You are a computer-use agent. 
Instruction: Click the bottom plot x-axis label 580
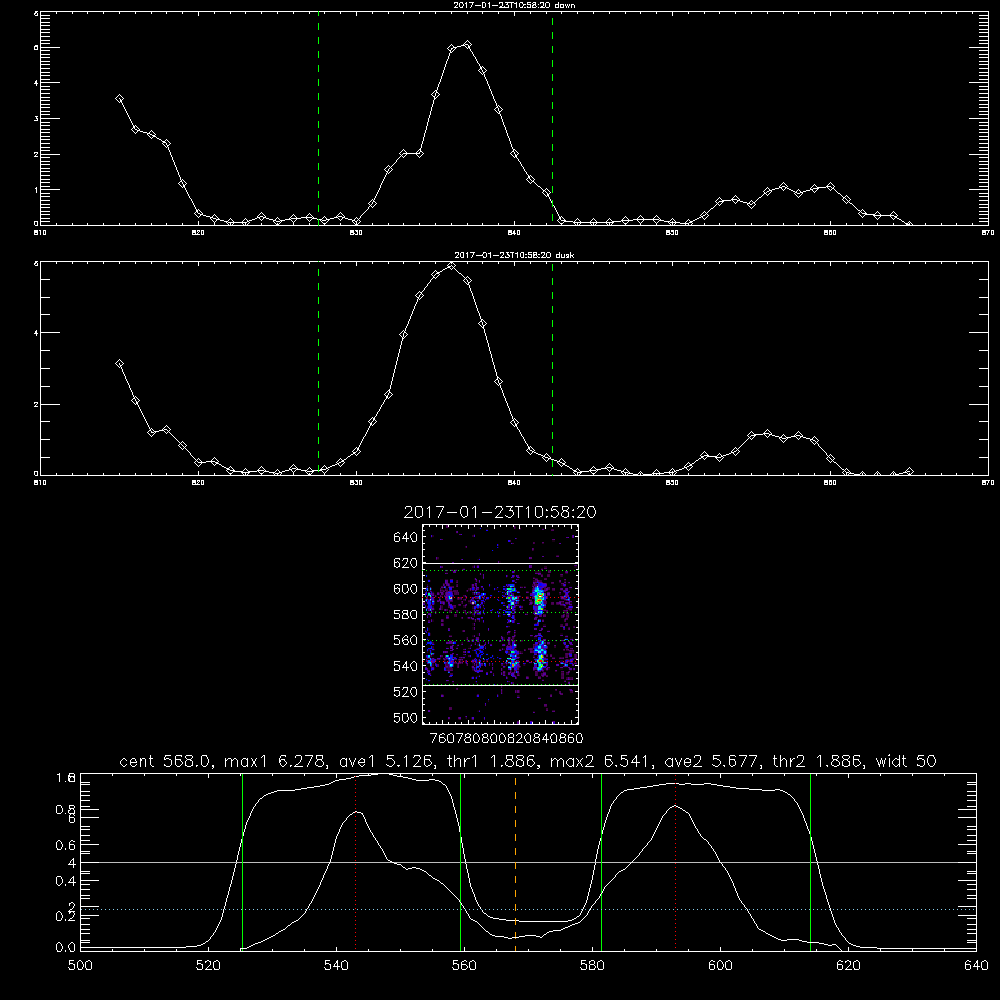(x=592, y=966)
